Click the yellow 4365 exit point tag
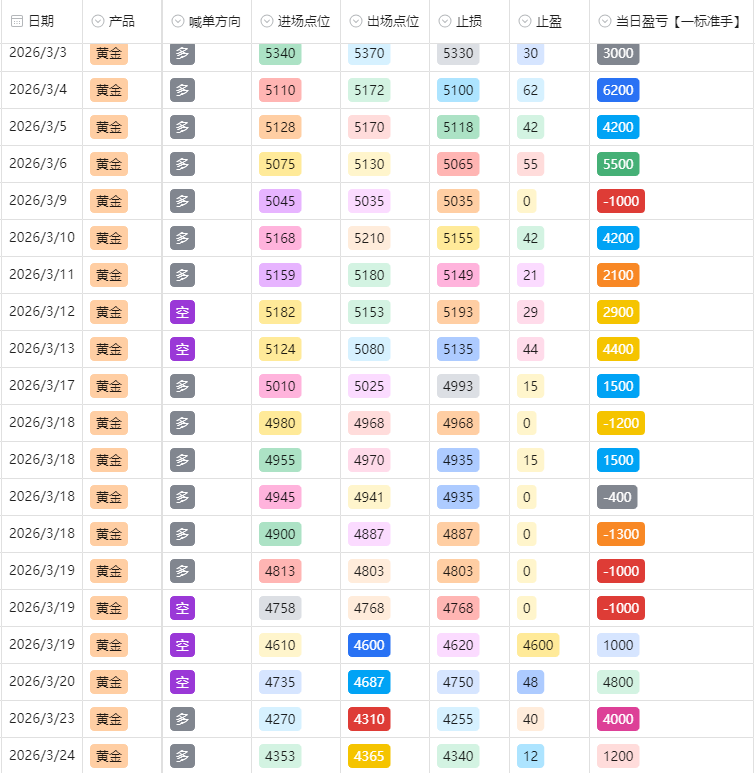Image resolution: width=755 pixels, height=773 pixels. [x=369, y=756]
